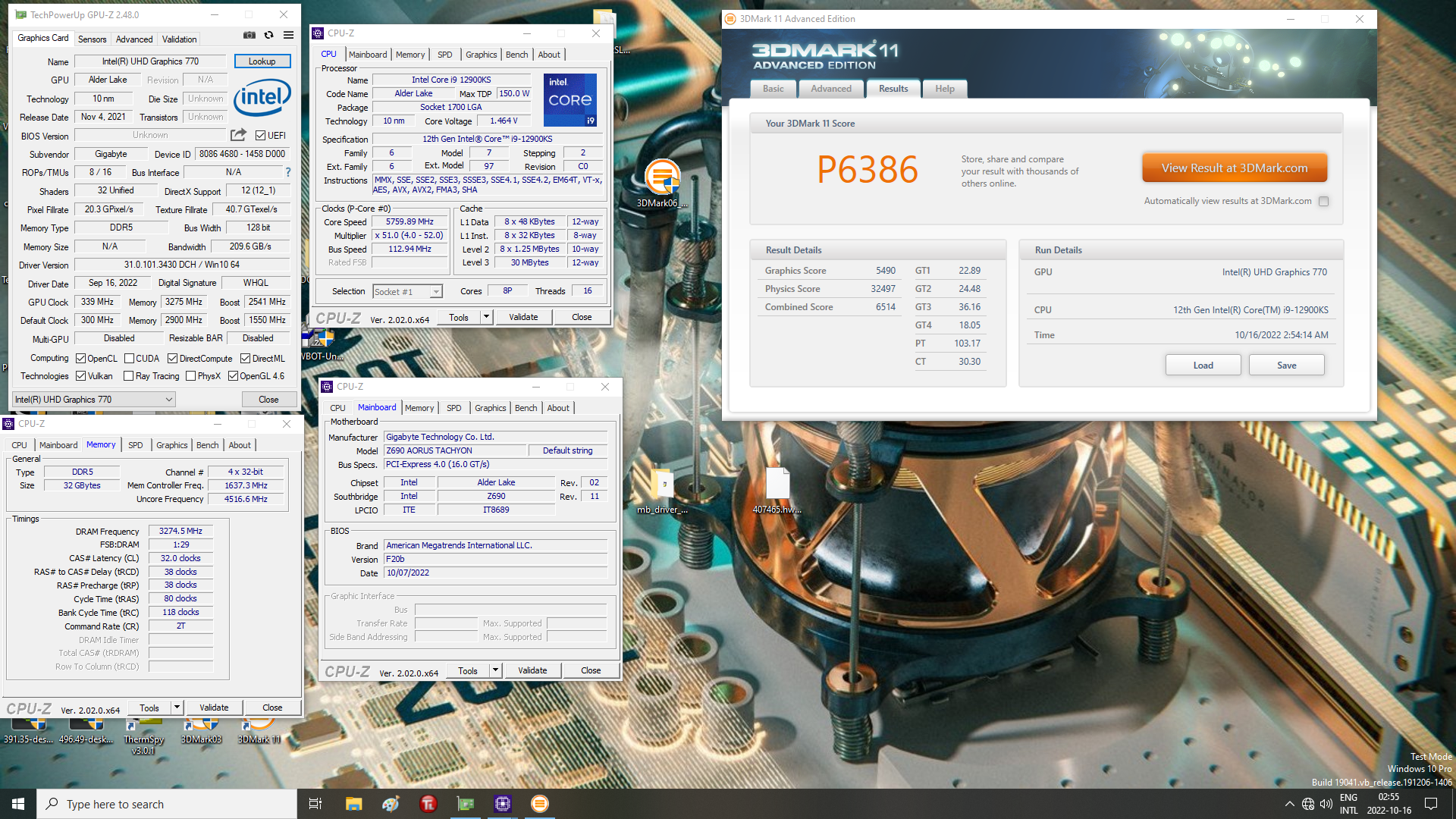The width and height of the screenshot is (1456, 819).
Task: Open the network globe icon in system tray
Action: [1308, 804]
